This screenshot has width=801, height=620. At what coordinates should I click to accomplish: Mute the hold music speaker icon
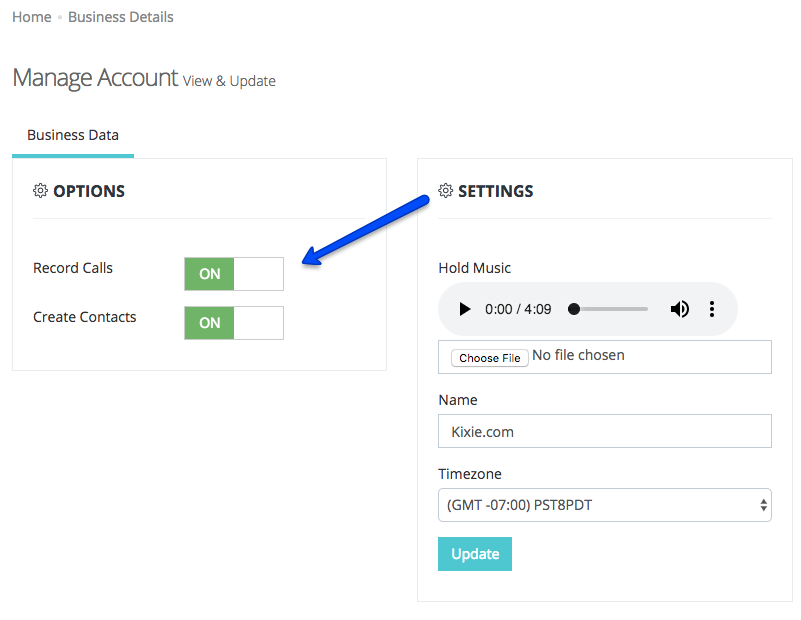(679, 309)
